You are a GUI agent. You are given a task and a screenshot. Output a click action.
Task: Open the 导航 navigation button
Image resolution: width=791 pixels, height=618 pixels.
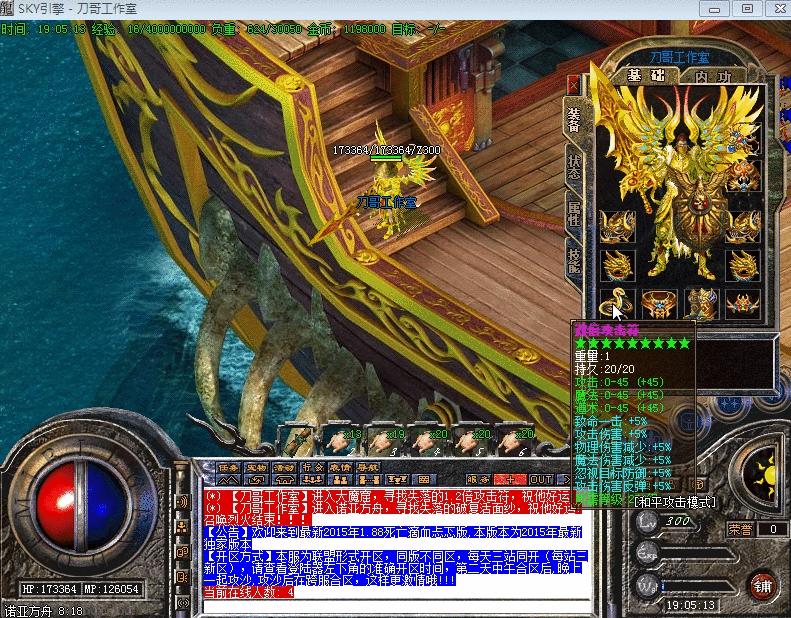[x=368, y=468]
